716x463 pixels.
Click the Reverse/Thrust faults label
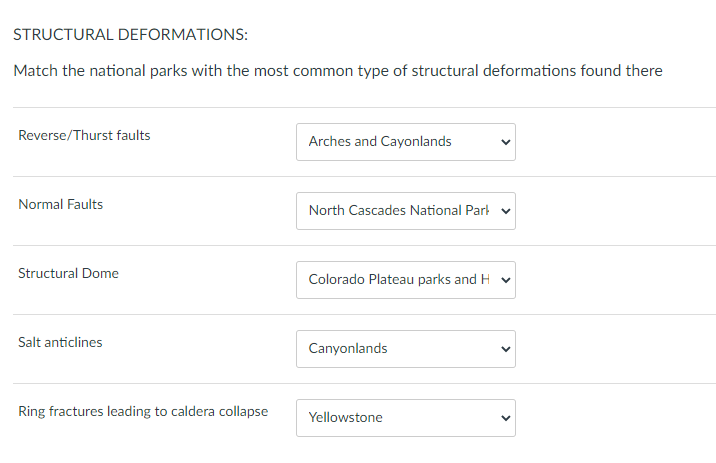(84, 135)
